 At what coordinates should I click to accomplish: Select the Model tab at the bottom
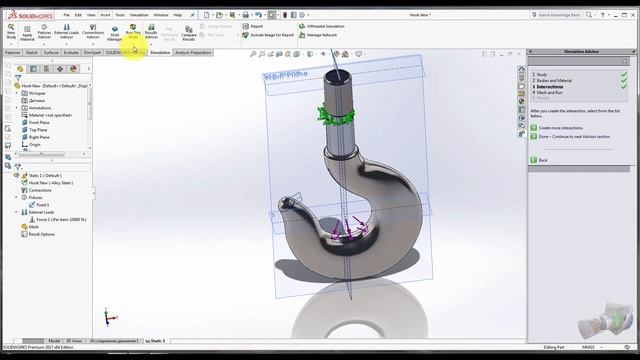tap(54, 341)
